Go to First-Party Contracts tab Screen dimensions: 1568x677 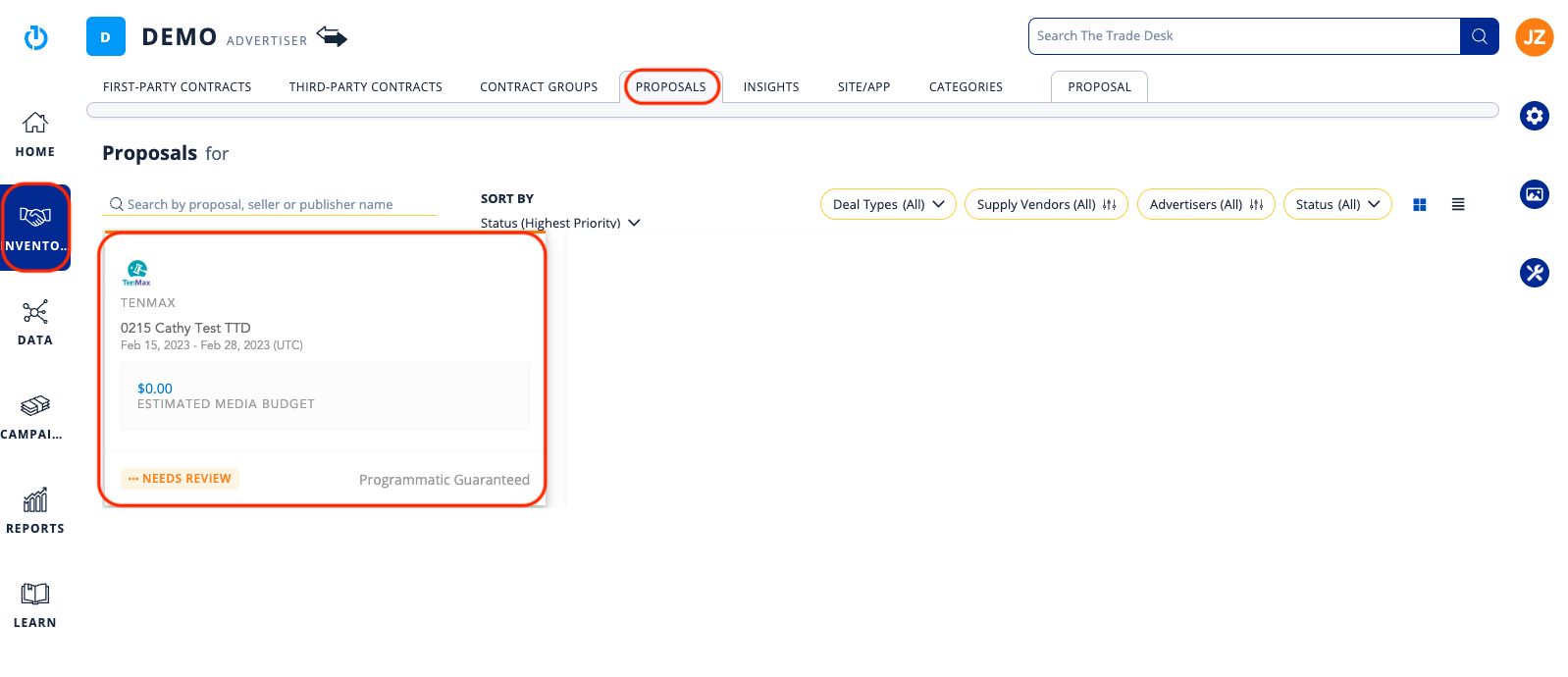click(x=178, y=87)
